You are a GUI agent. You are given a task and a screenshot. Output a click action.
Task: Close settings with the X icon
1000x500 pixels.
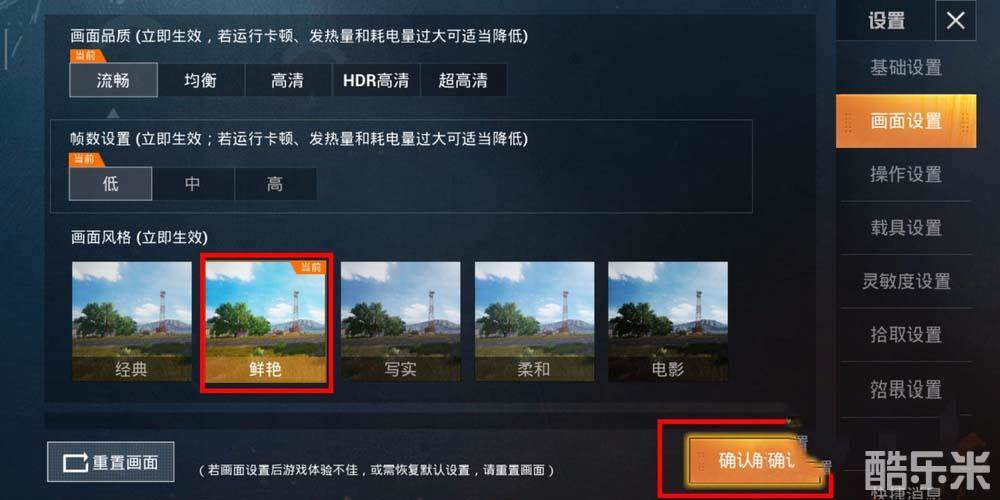pos(955,21)
